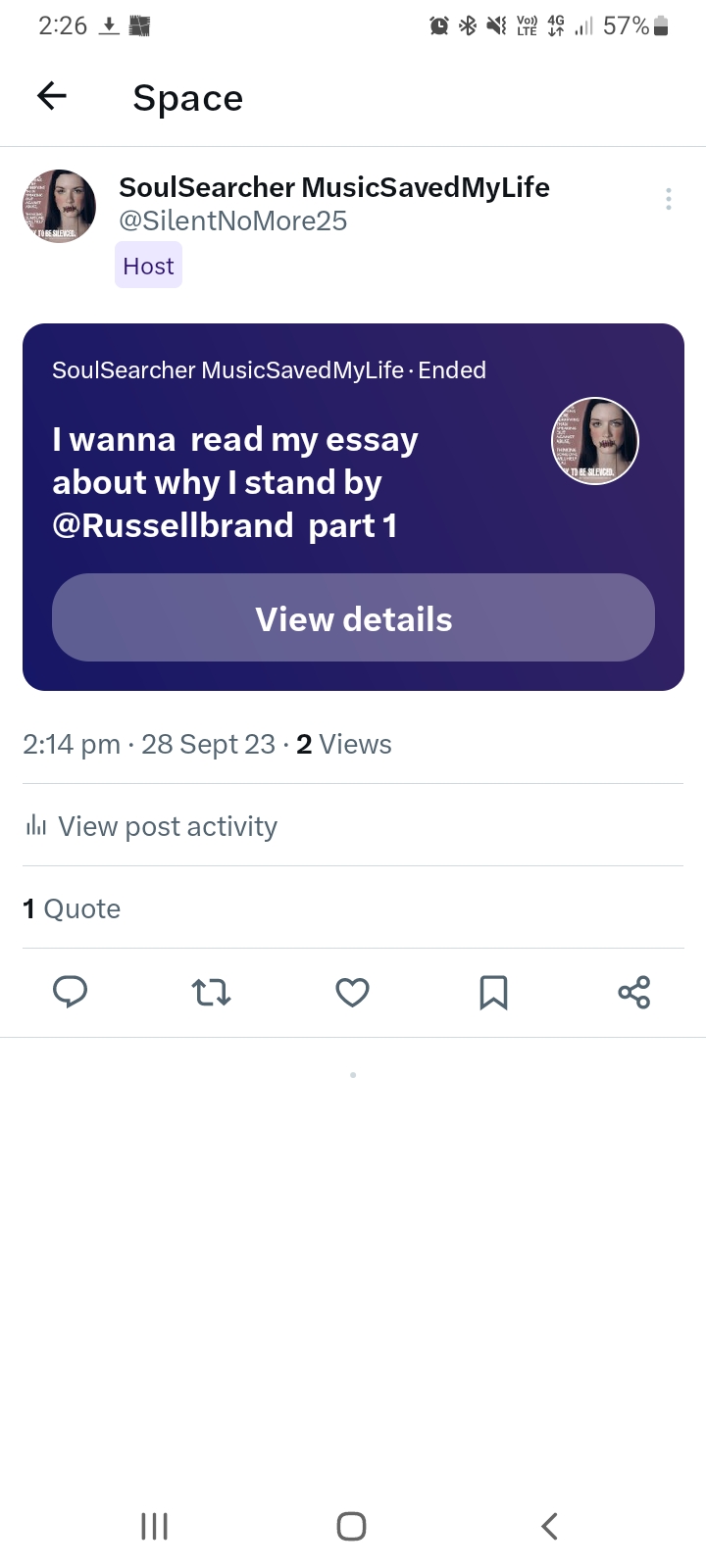Tap the @SilentNoMore25 handle

(x=232, y=221)
